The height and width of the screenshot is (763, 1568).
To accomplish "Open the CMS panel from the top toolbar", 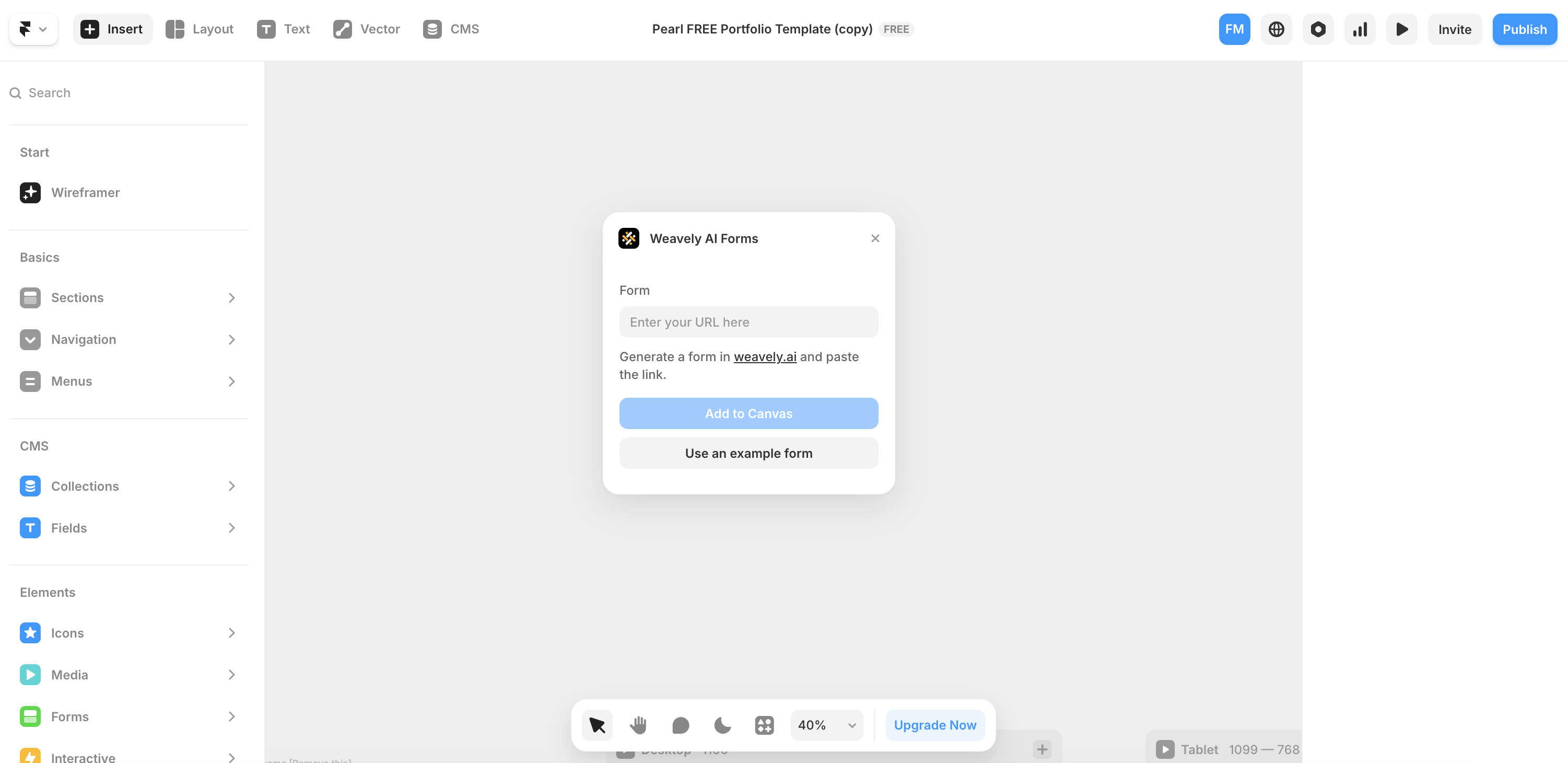I will click(450, 29).
